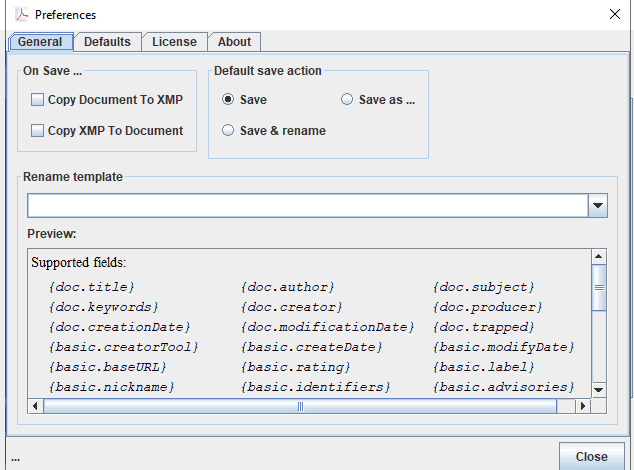Open the About tab
The height and width of the screenshot is (470, 634).
tap(235, 41)
